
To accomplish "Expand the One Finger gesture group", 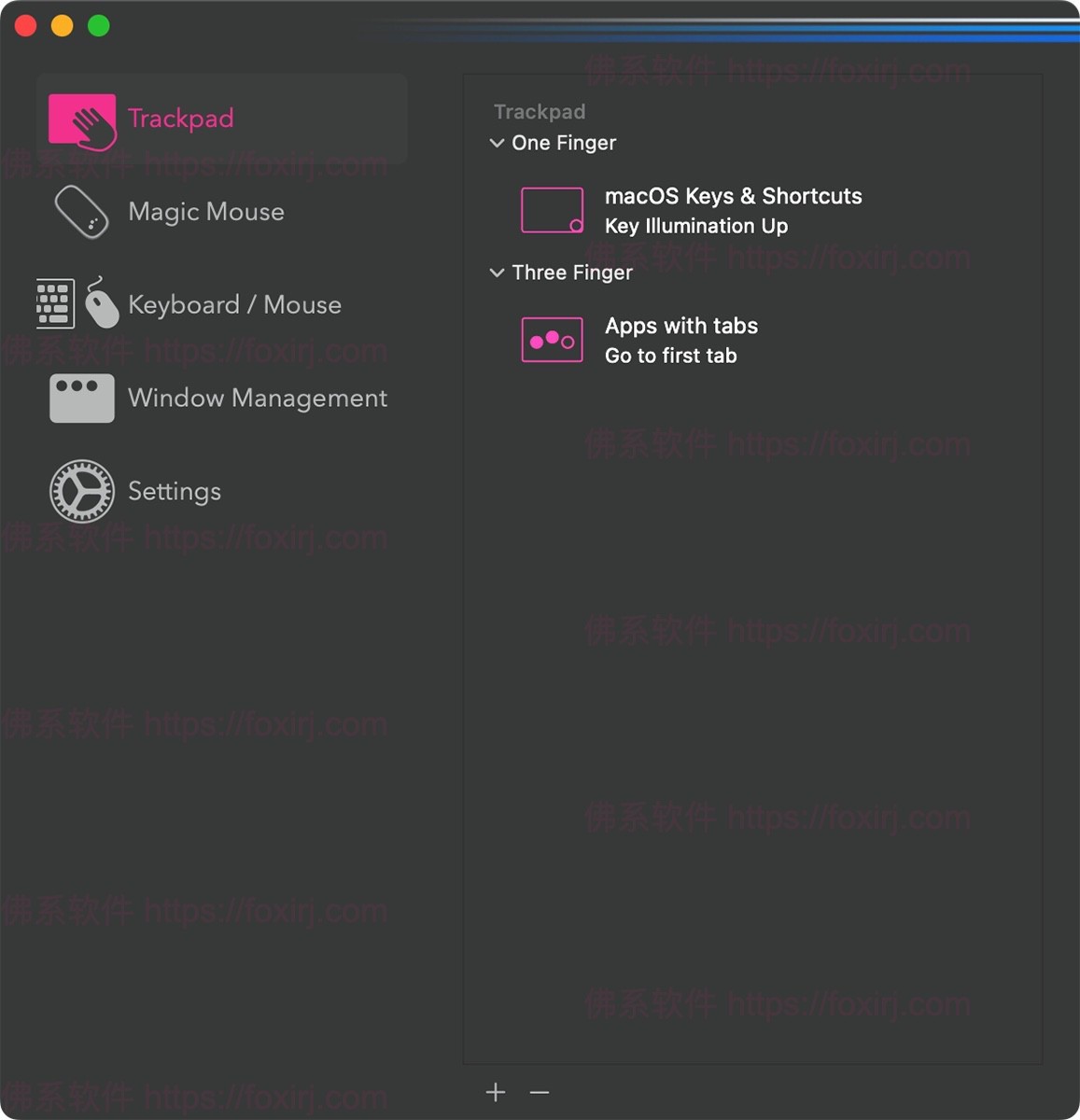I will tap(497, 142).
